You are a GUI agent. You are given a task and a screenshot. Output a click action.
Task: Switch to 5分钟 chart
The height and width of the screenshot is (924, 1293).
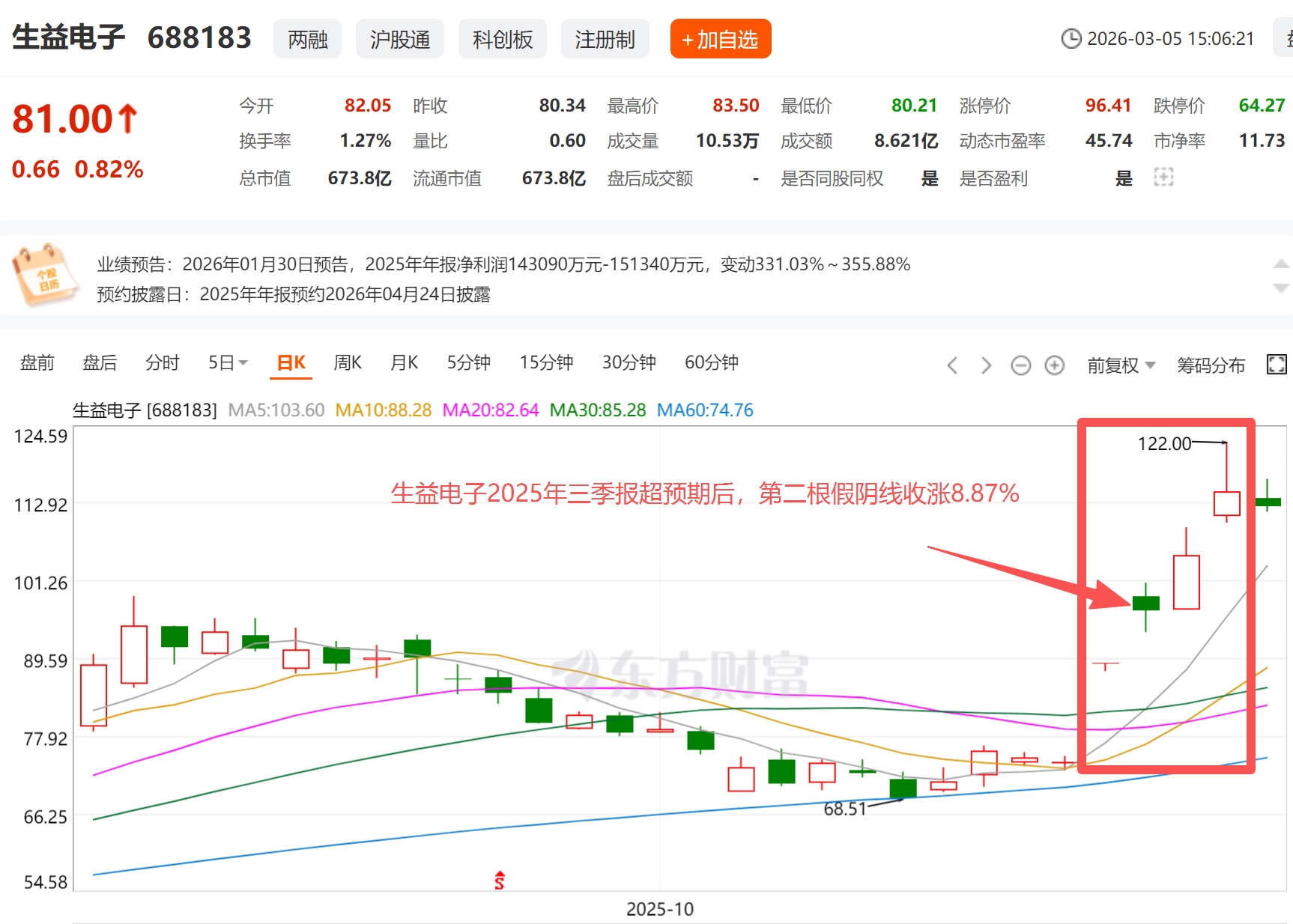point(469,363)
